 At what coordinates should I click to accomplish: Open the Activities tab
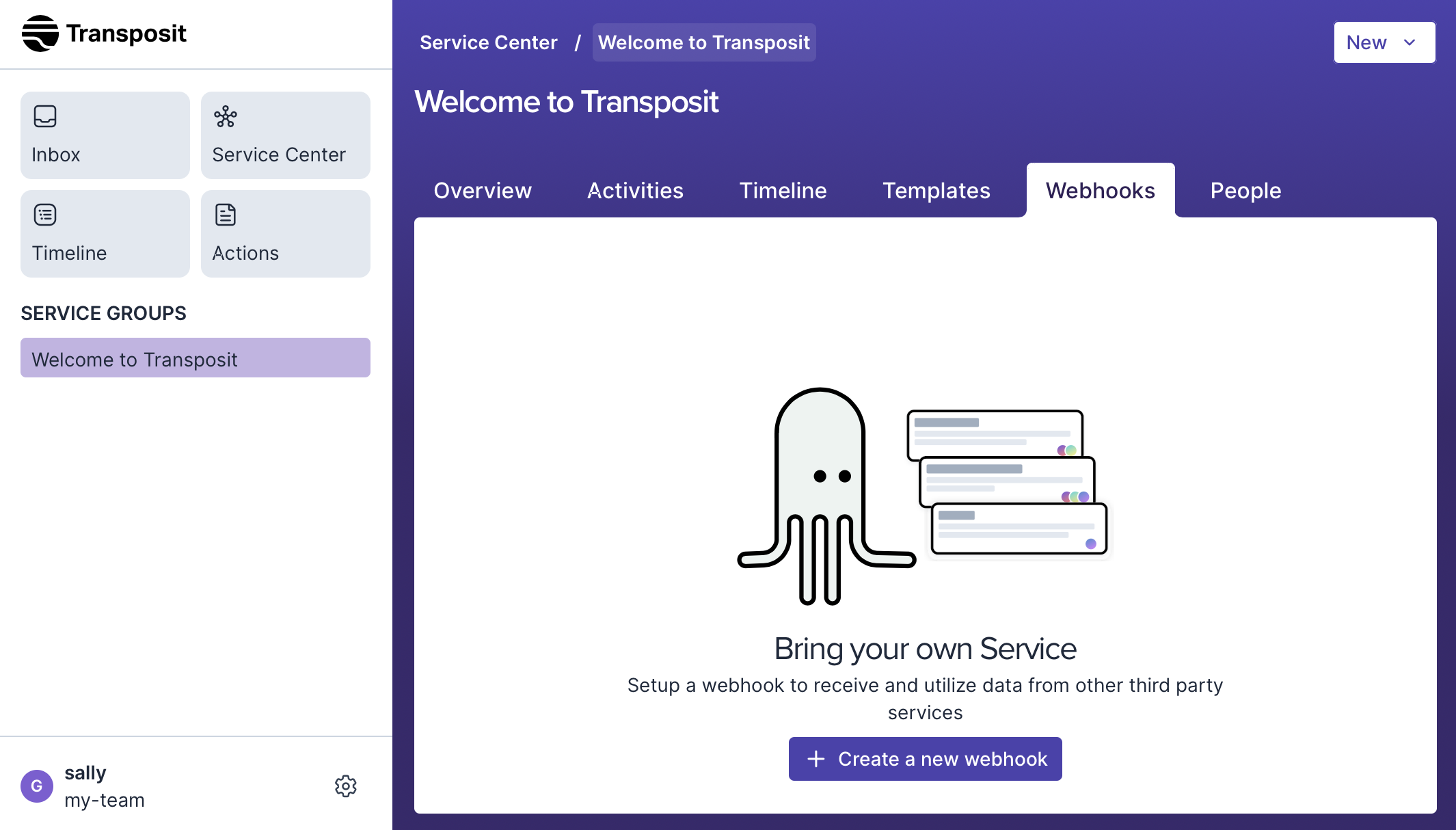(x=635, y=191)
